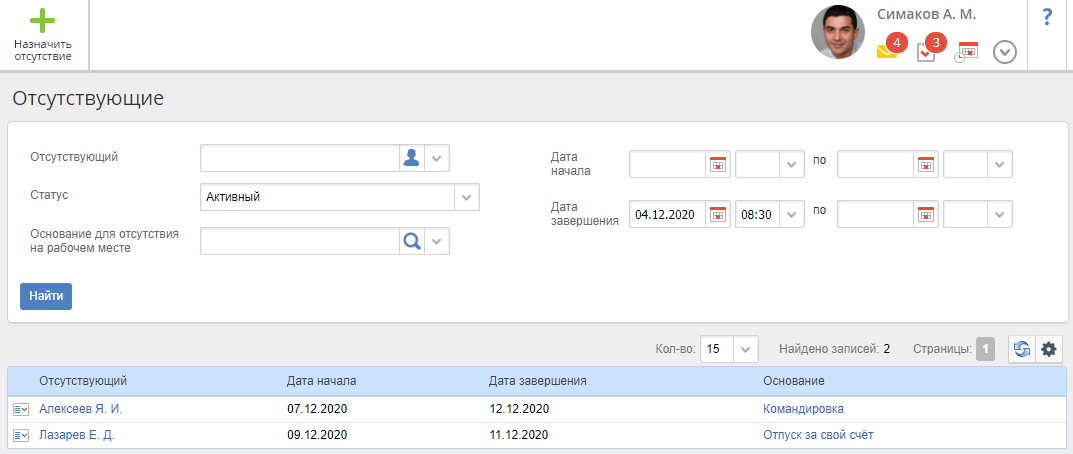Open table settings gear icon
The height and width of the screenshot is (454, 1073).
click(1048, 349)
